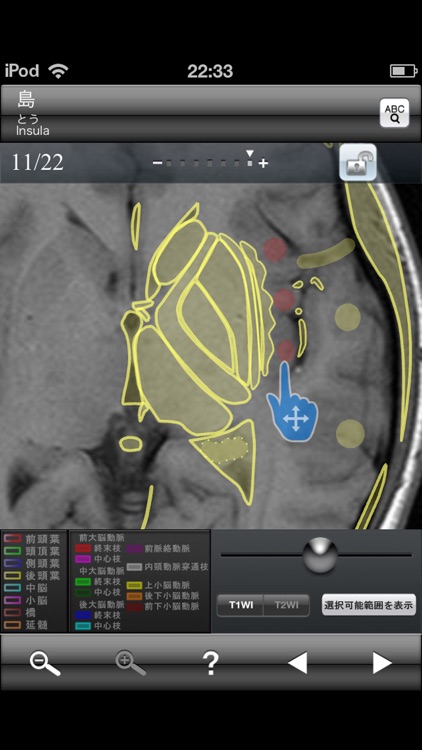Viewport: 422px width, 750px height.
Task: Pick the orange 後下小脳動脈 swatch
Action: point(134,596)
